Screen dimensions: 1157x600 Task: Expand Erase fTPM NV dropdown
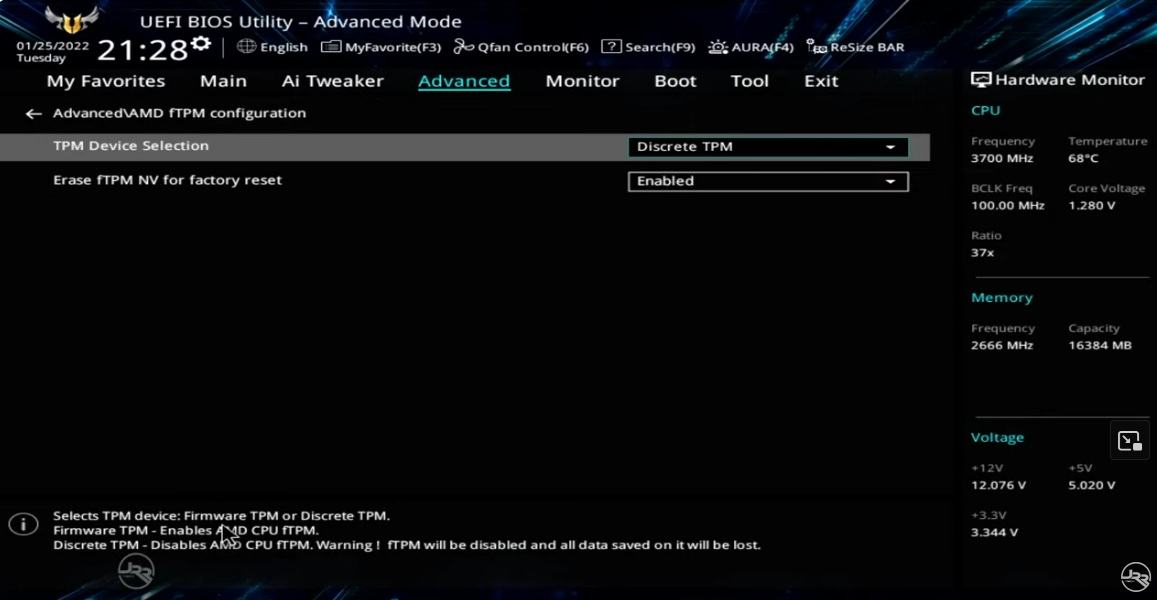(768, 182)
